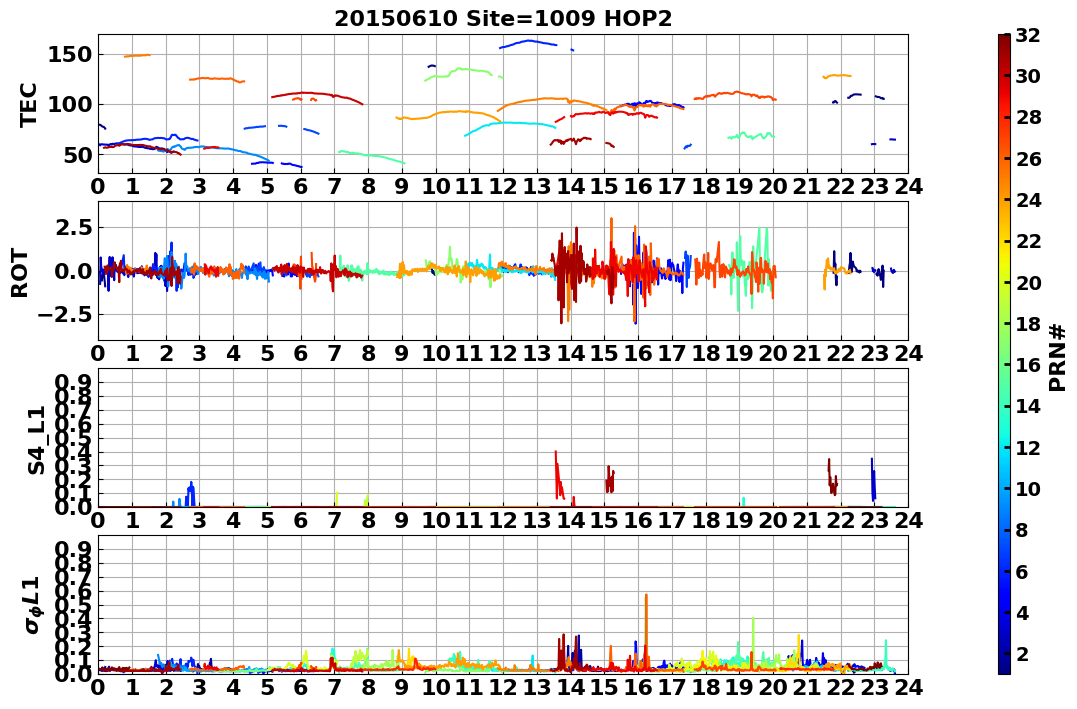The height and width of the screenshot is (709, 1077).
Task: Click the TEC y-axis label
Action: click(28, 104)
